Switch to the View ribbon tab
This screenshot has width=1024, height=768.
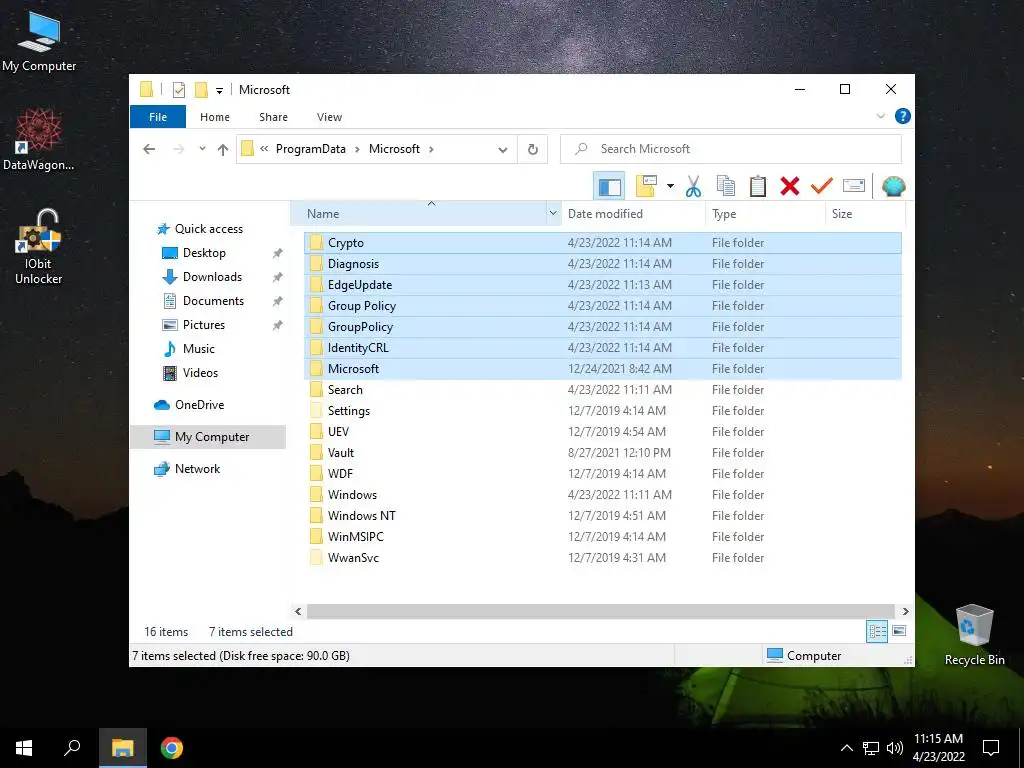(x=329, y=117)
